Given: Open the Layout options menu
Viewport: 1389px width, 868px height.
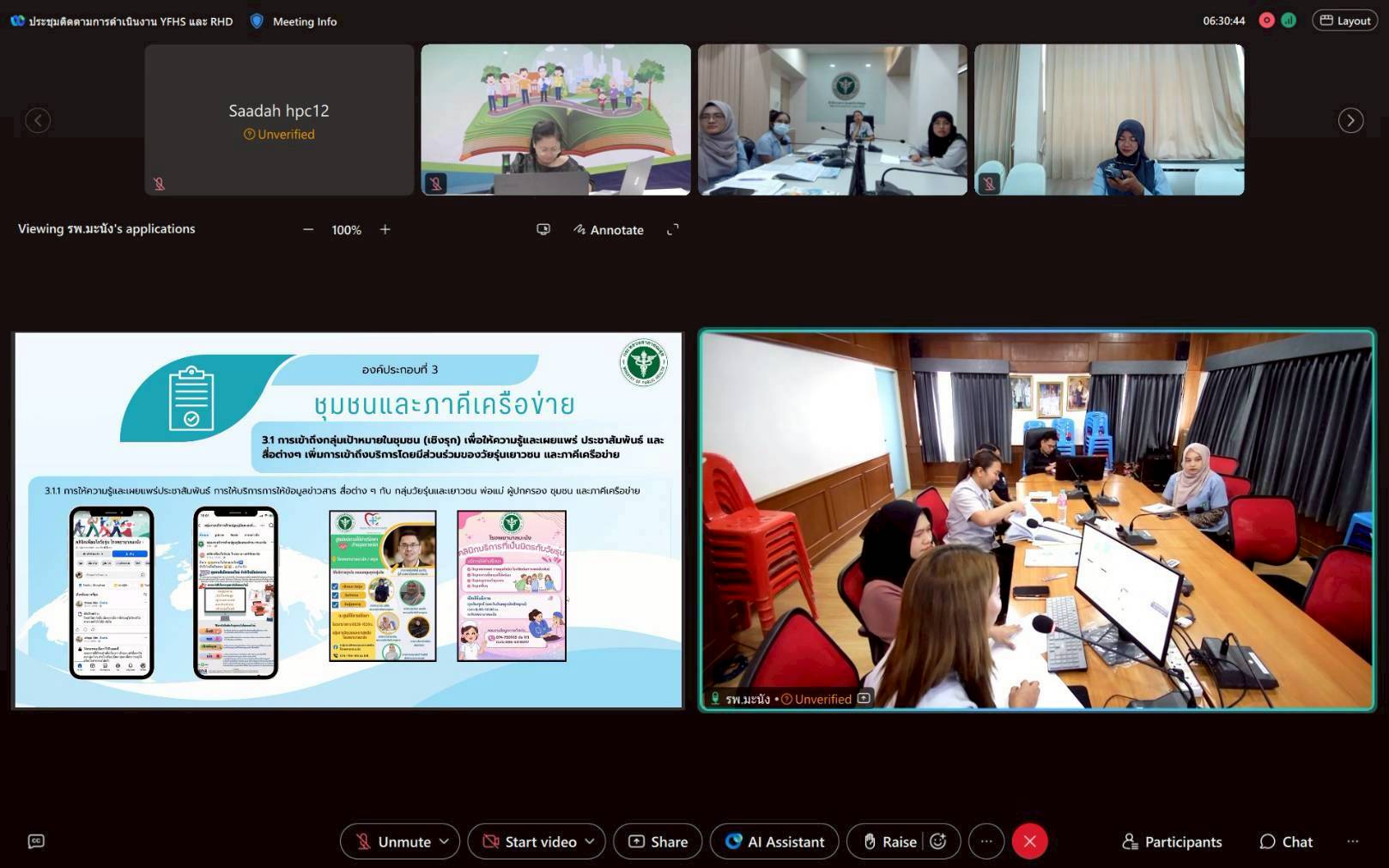Looking at the screenshot, I should pyautogui.click(x=1344, y=21).
